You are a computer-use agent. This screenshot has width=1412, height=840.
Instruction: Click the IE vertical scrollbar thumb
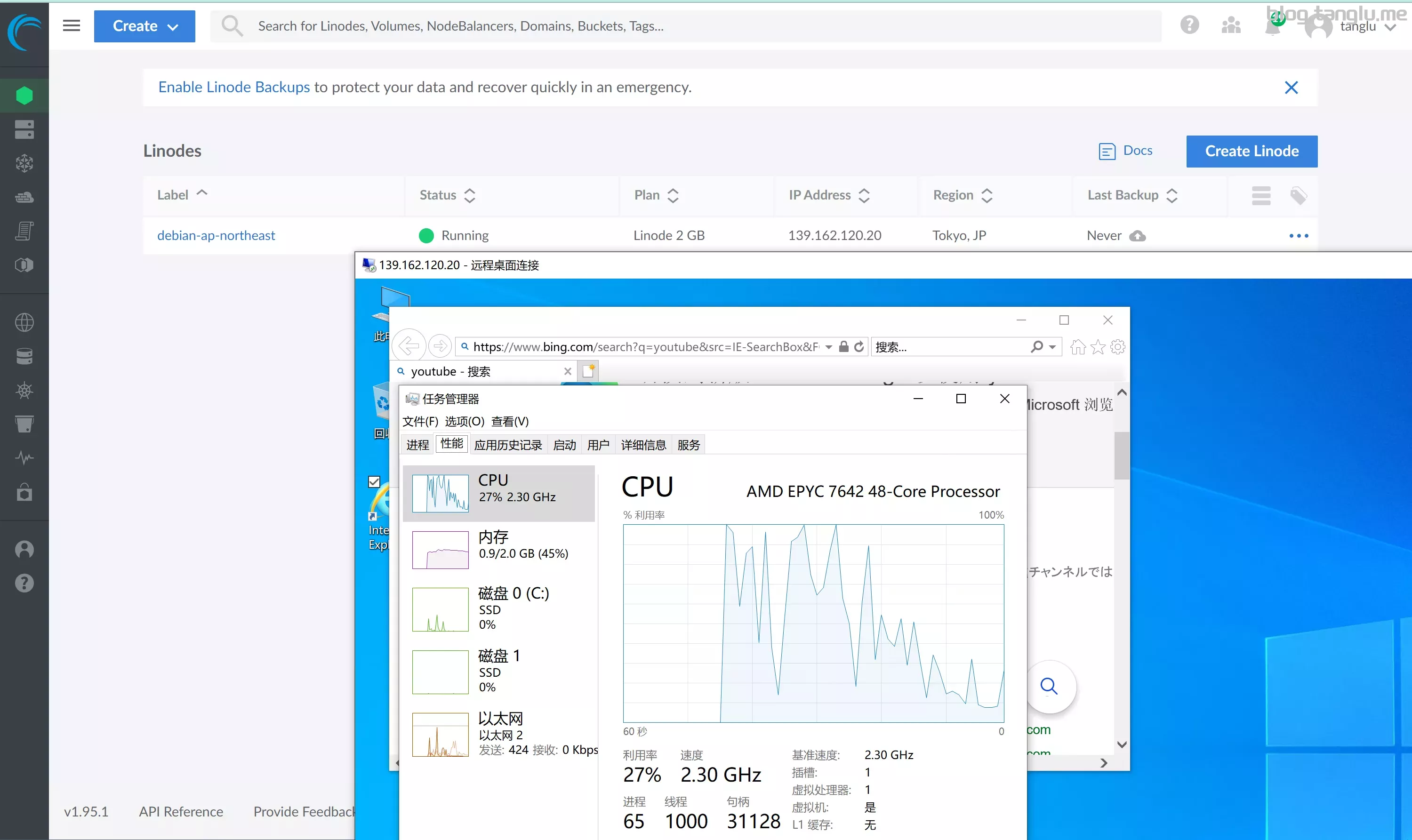click(x=1121, y=456)
